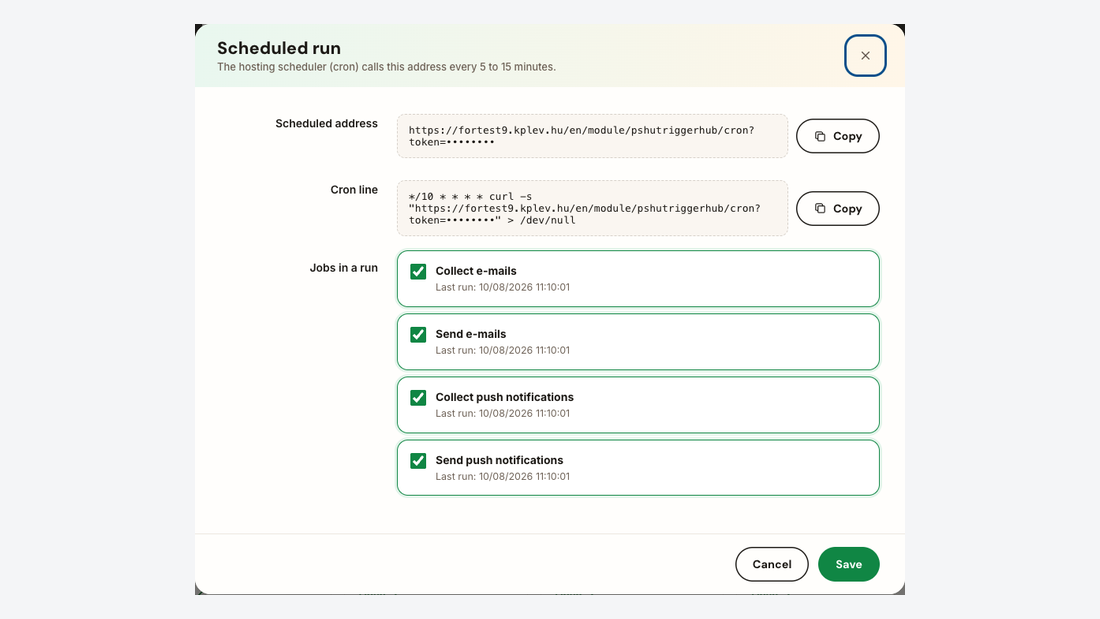Copy the scheduled address

838,136
